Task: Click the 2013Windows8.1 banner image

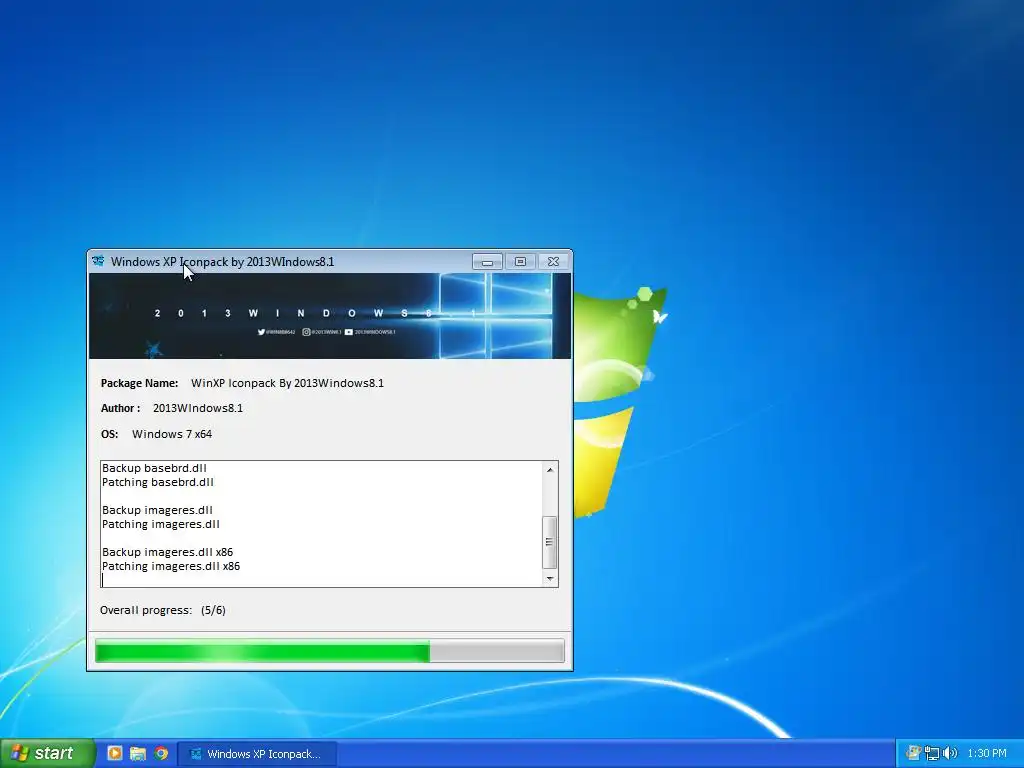Action: [x=330, y=316]
